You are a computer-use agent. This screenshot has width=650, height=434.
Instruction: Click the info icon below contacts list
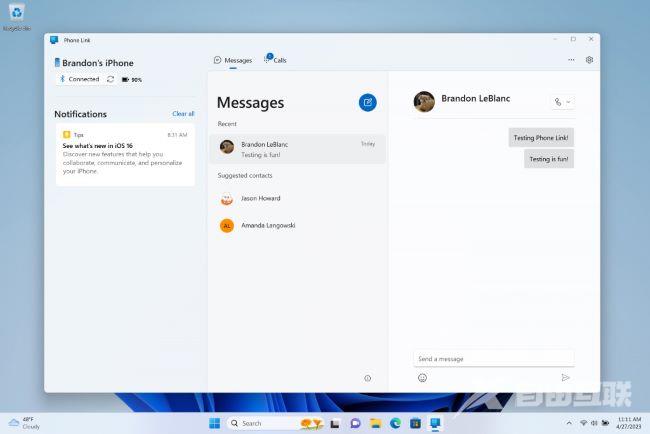click(x=367, y=378)
